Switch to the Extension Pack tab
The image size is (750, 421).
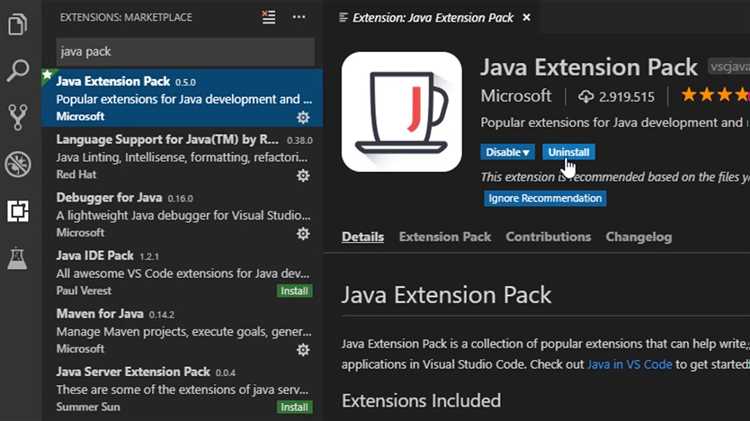coord(445,237)
